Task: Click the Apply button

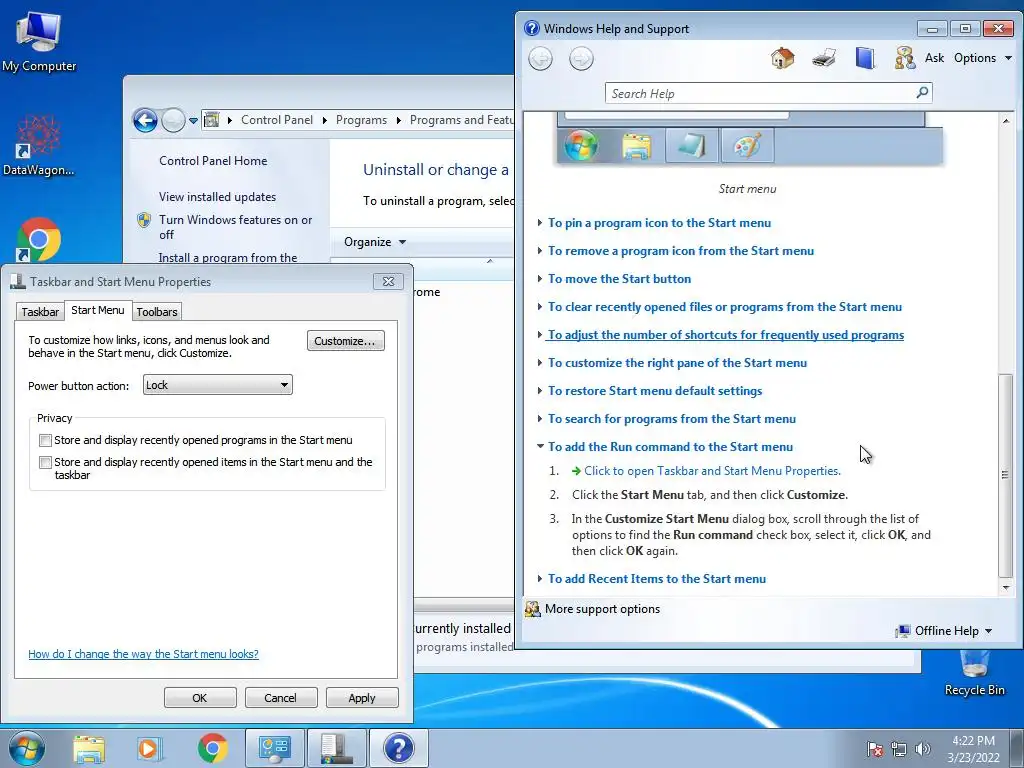Action: coord(362,698)
